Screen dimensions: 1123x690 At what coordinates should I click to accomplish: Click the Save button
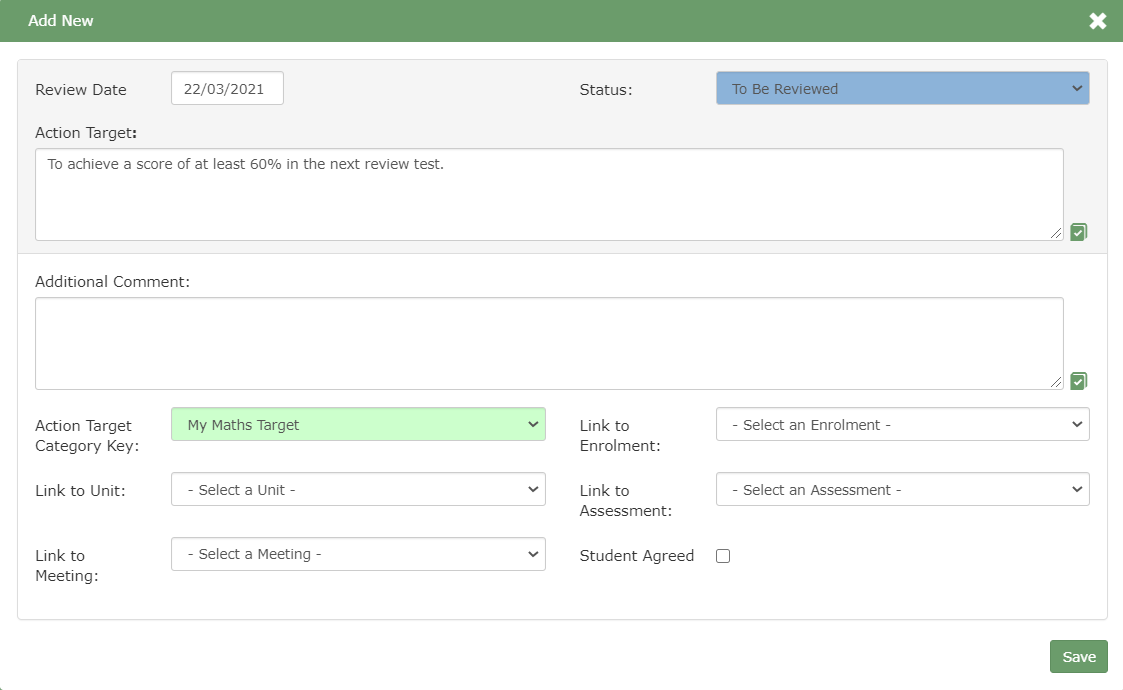click(x=1079, y=656)
